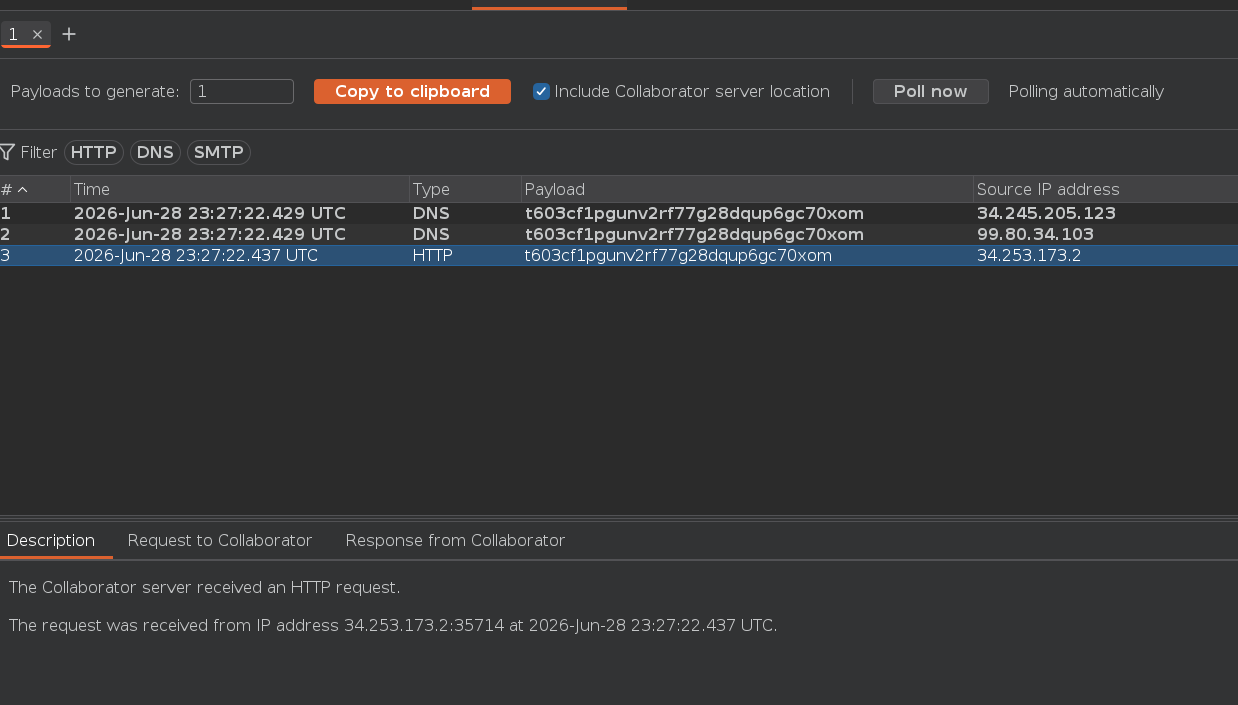
Task: Click Copy to clipboard button
Action: 412,92
